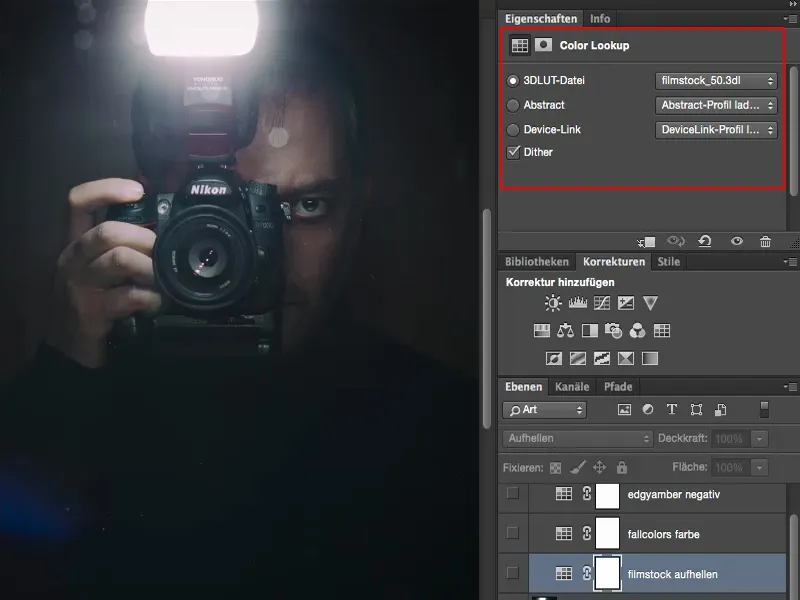Switch to the Bibliotheken tab
Screen dimensions: 800x600
pyautogui.click(x=537, y=262)
